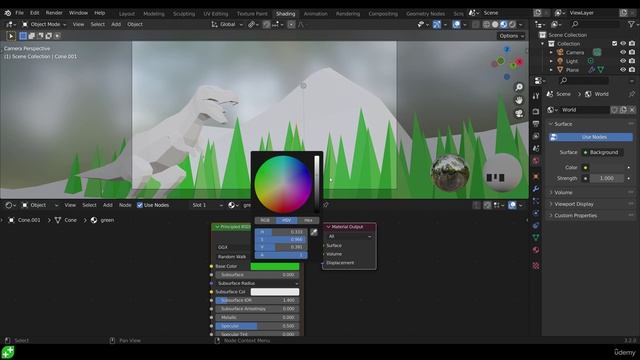
Task: Switch to the UV Editing workspace tab
Action: point(216,13)
